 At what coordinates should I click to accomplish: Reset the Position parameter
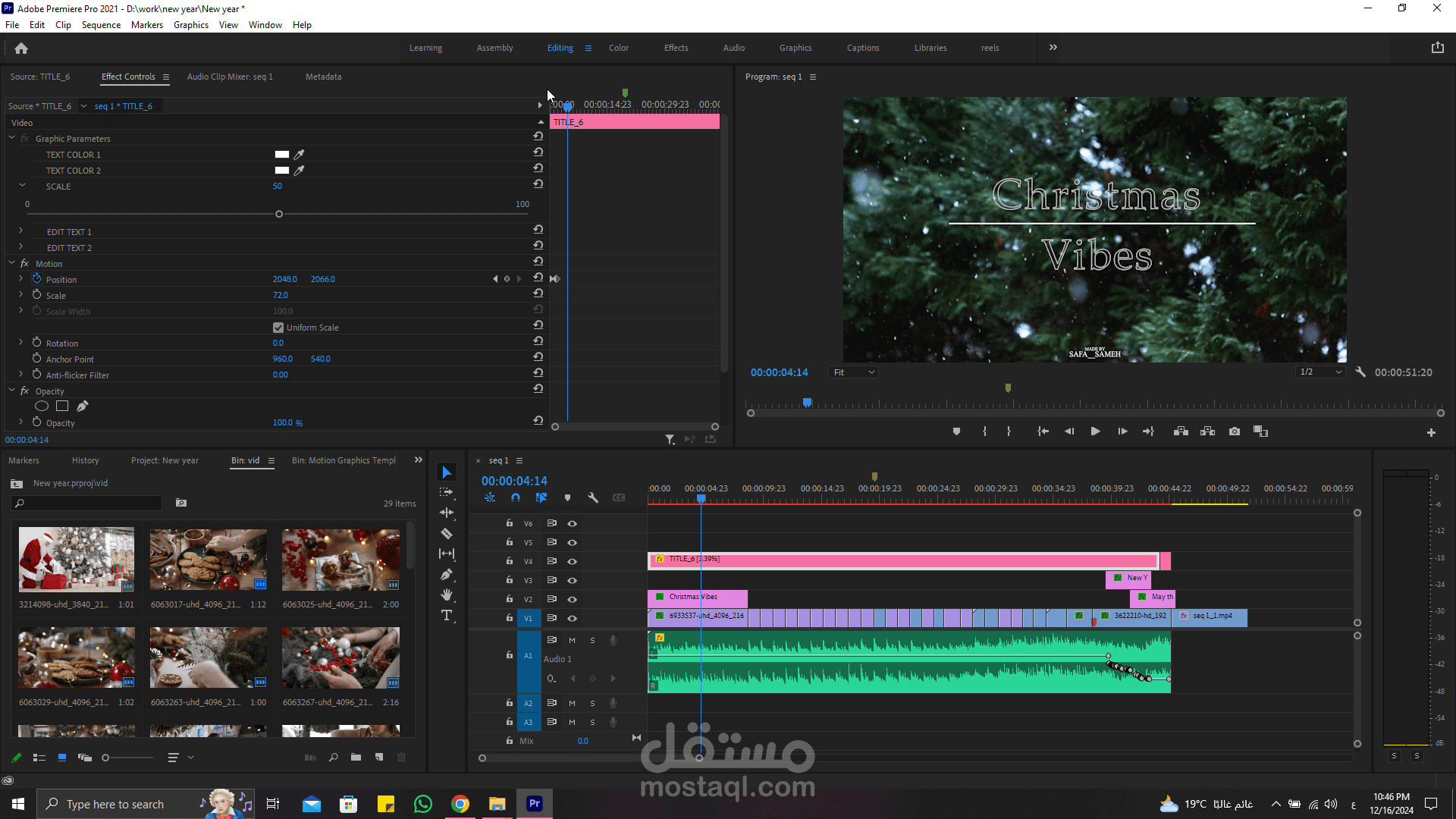[x=538, y=278]
